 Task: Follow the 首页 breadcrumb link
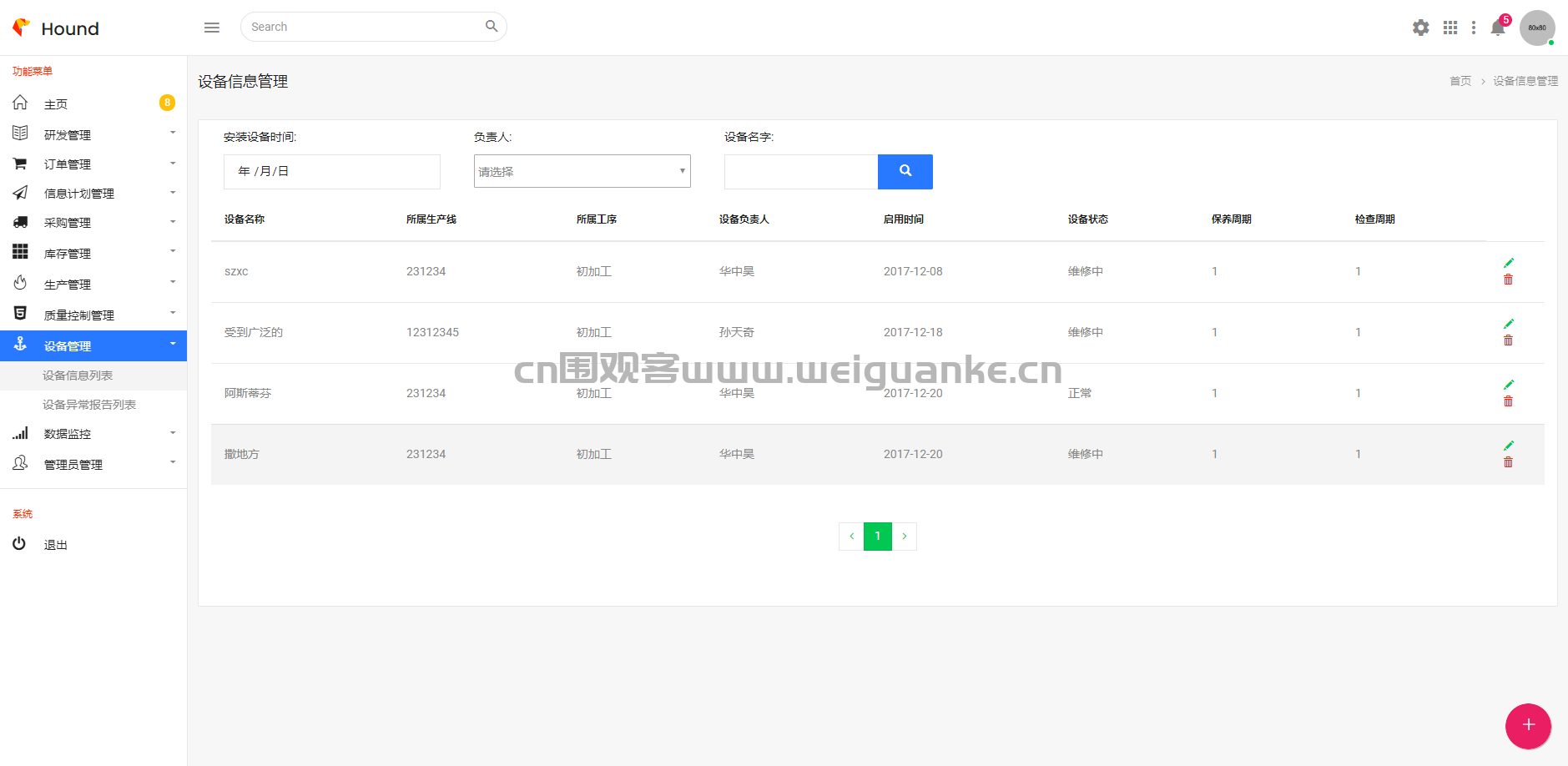click(x=1460, y=81)
